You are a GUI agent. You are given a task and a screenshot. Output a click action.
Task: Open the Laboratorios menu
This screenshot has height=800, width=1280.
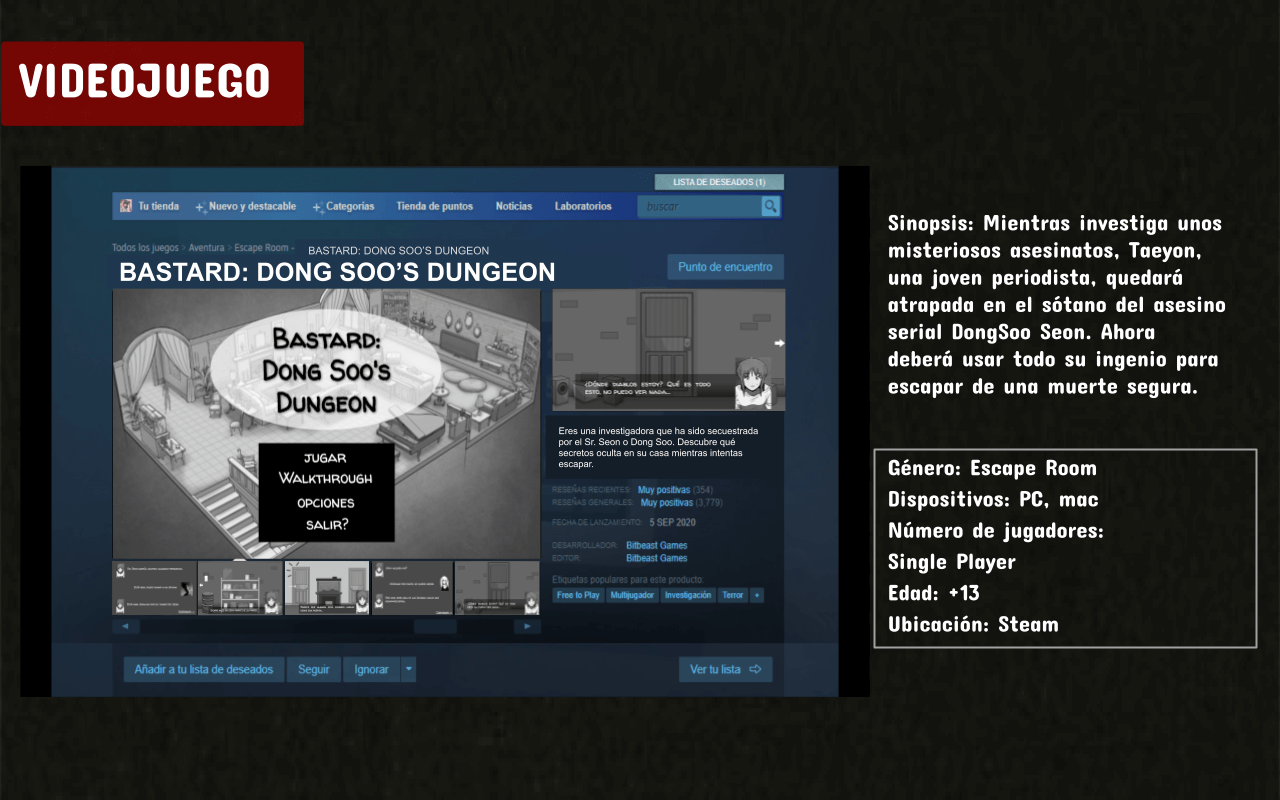(x=584, y=206)
